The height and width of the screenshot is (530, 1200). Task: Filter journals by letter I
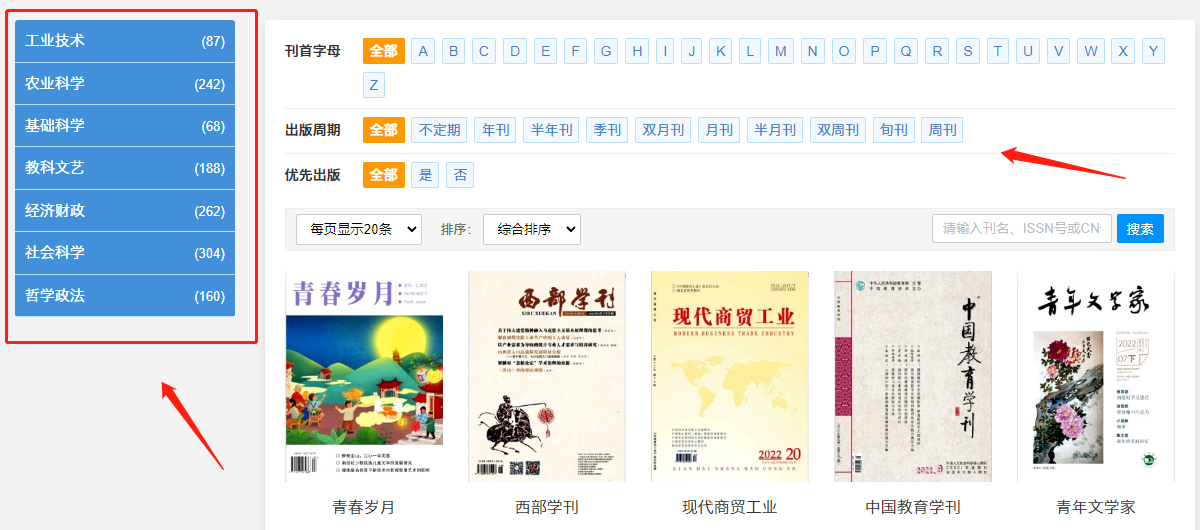(x=665, y=51)
